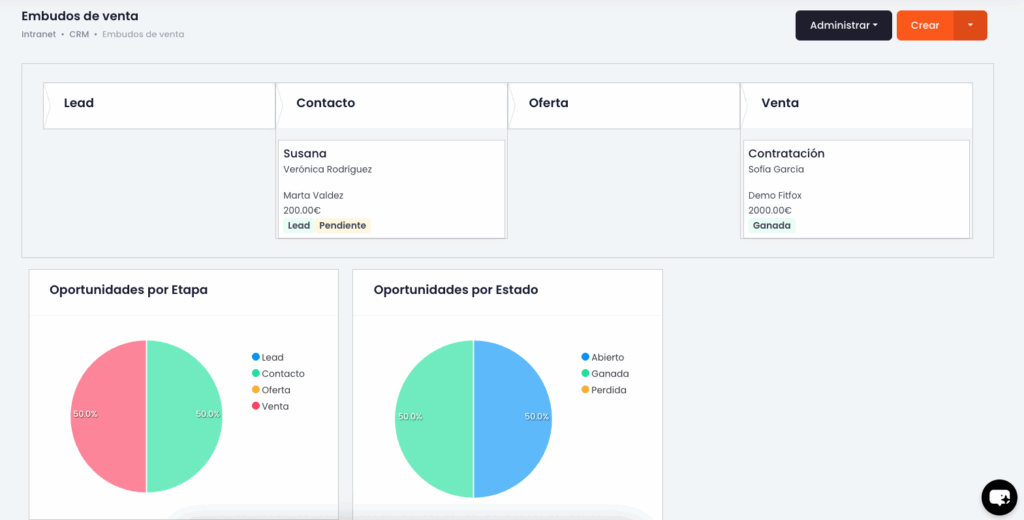This screenshot has height=520, width=1024.
Task: Toggle Contacto legend in Etapa chart
Action: 278,374
